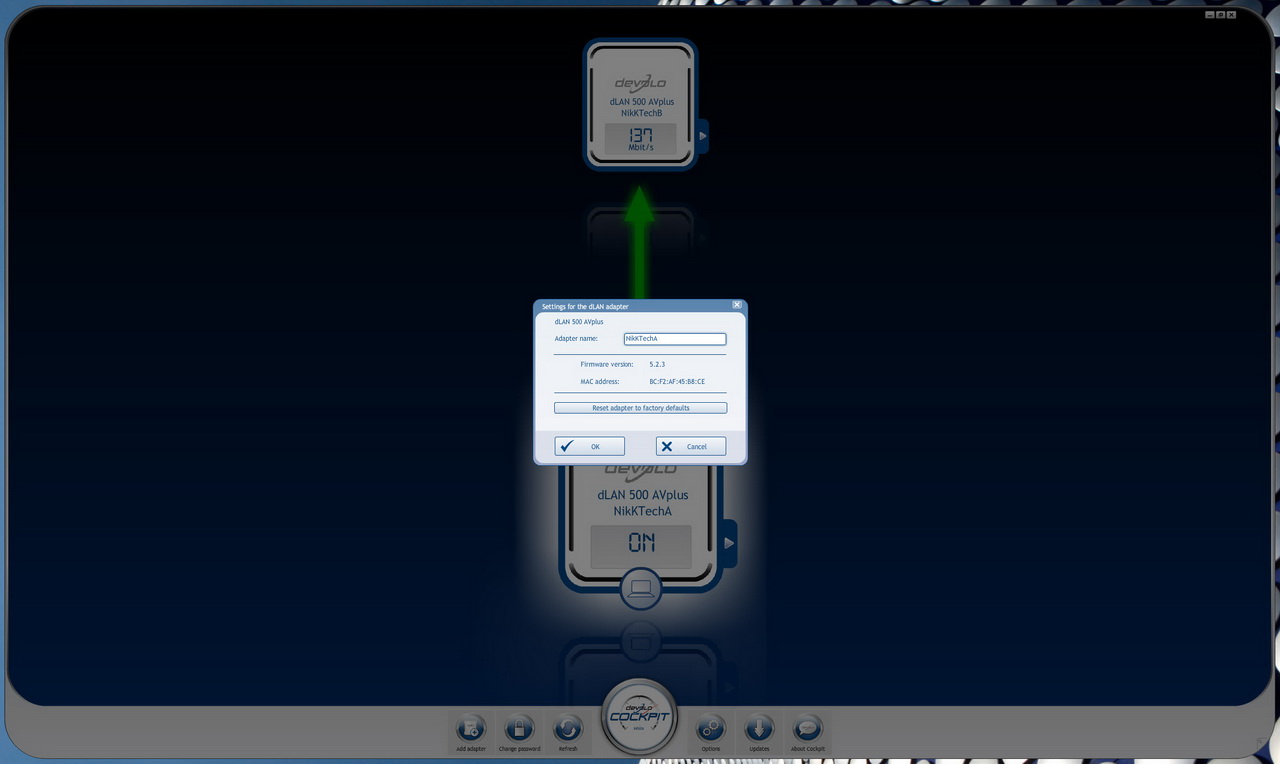Click the devolo Cockpit center logo
The height and width of the screenshot is (764, 1280).
pos(640,716)
